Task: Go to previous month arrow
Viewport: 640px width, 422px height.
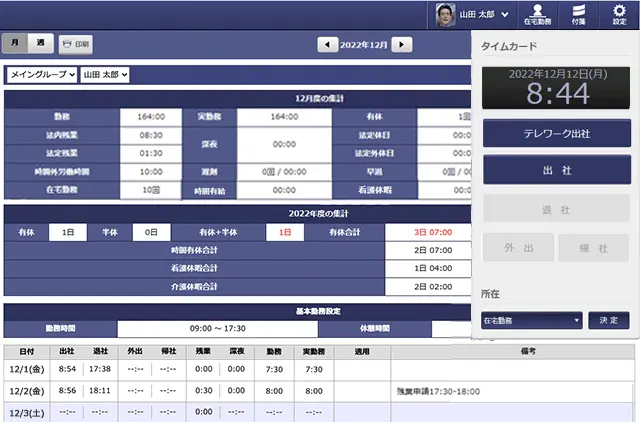Action: click(327, 45)
